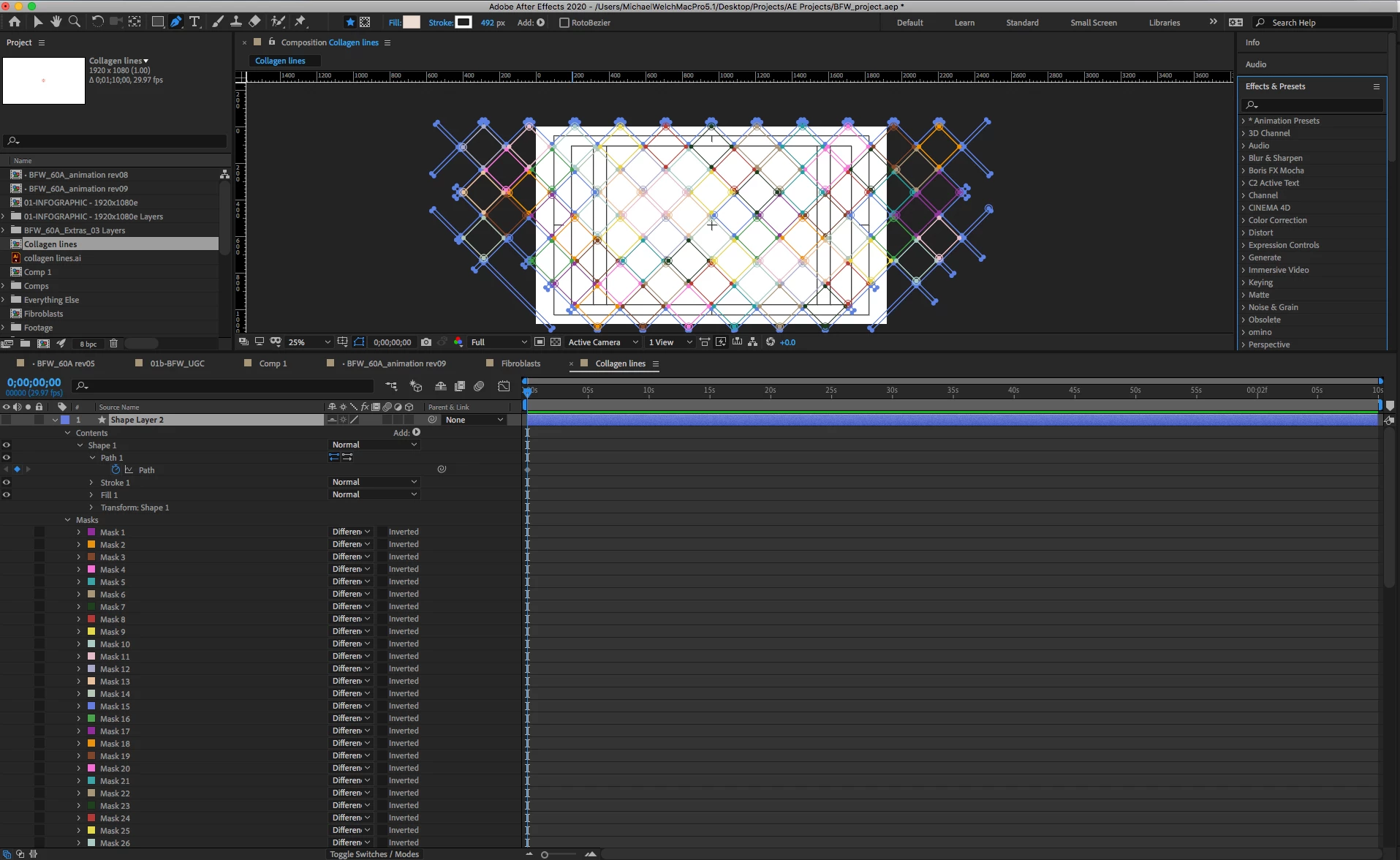The width and height of the screenshot is (1400, 860).
Task: Select the Eraser tool
Action: [x=254, y=22]
